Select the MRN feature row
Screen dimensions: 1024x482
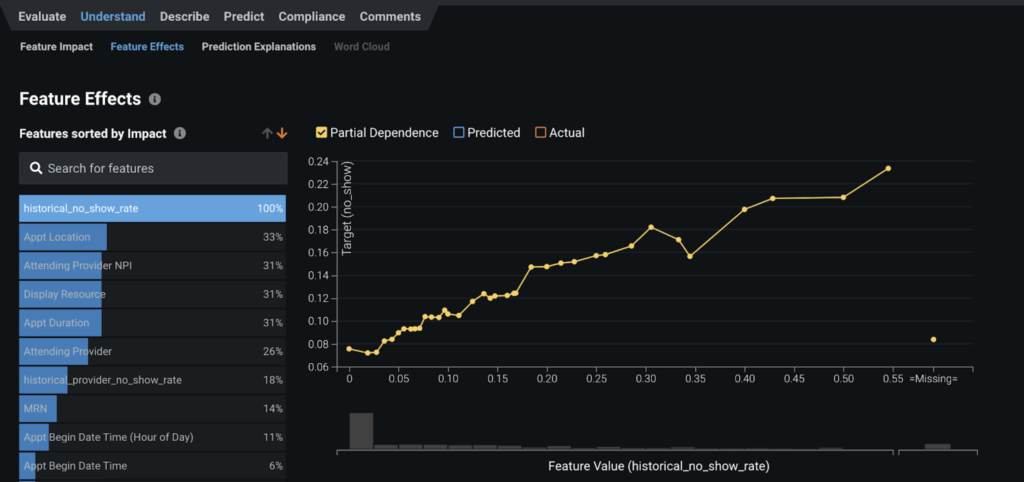[152, 409]
